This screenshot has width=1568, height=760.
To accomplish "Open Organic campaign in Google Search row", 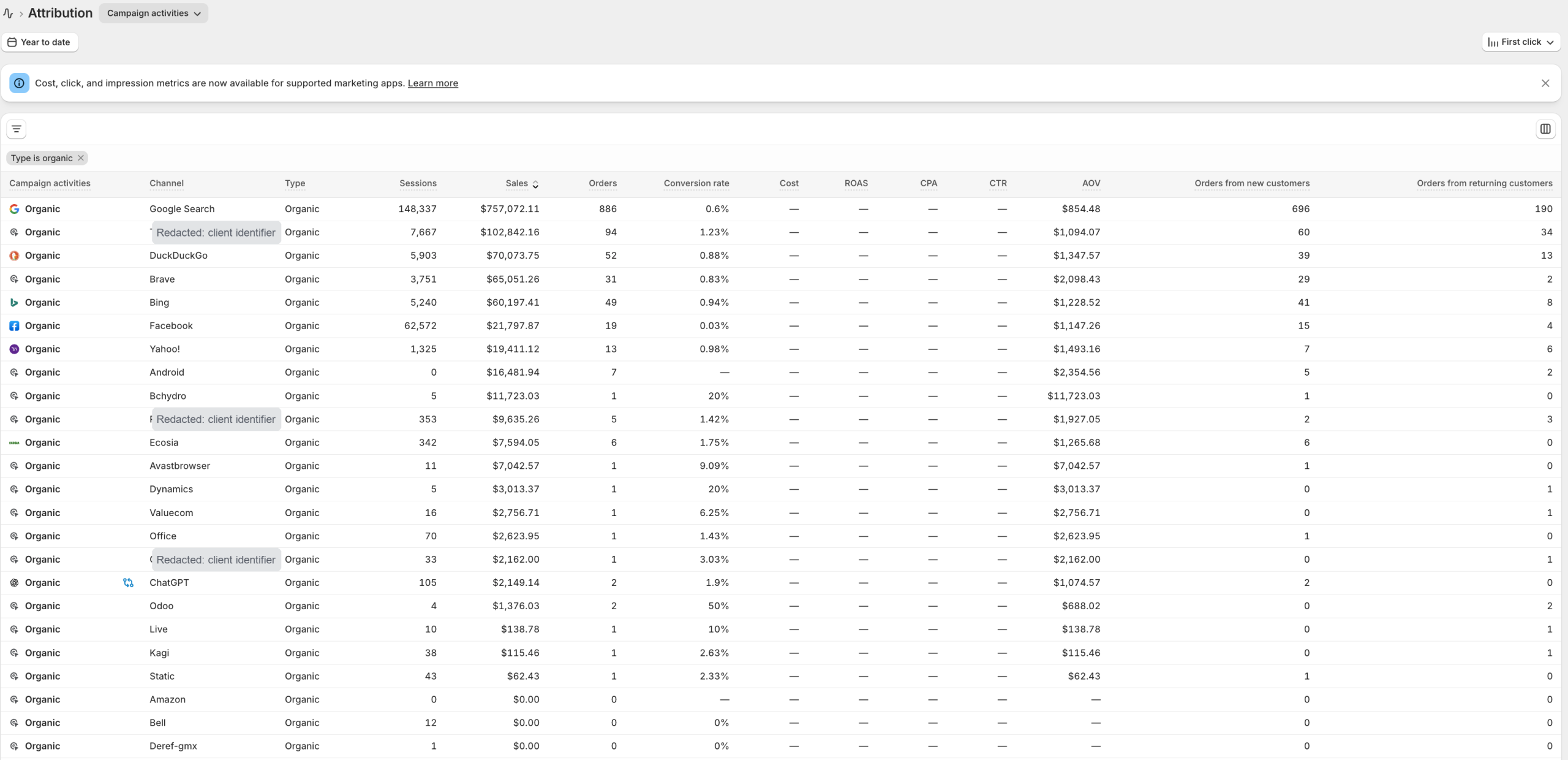I will click(x=42, y=209).
